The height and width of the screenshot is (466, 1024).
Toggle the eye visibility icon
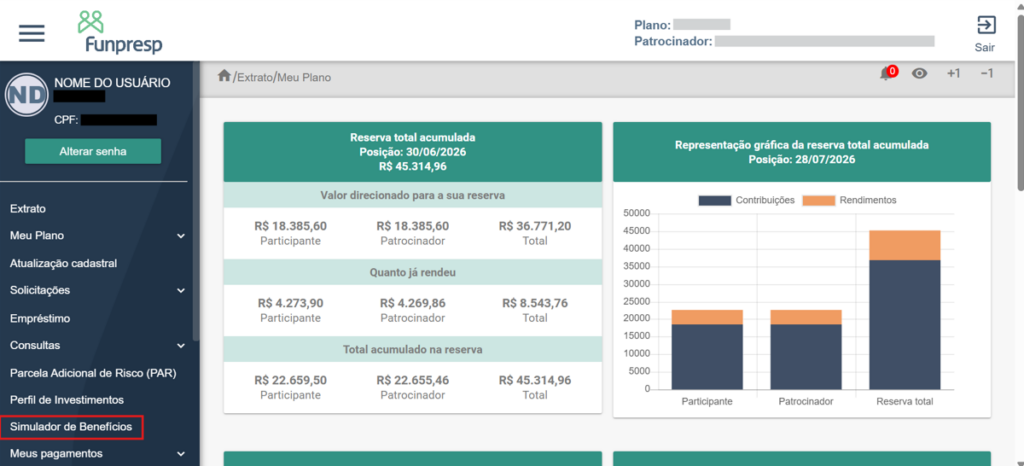(x=920, y=74)
